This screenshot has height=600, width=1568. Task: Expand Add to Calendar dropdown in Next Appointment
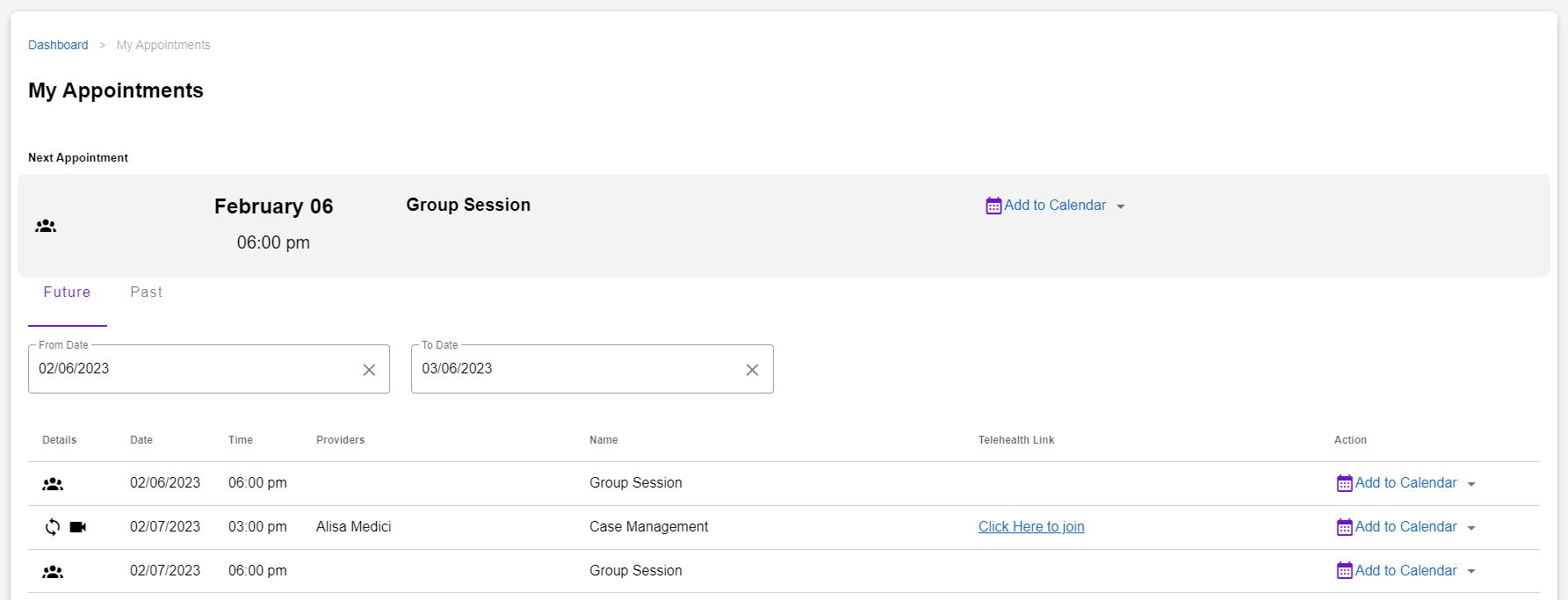tap(1120, 206)
